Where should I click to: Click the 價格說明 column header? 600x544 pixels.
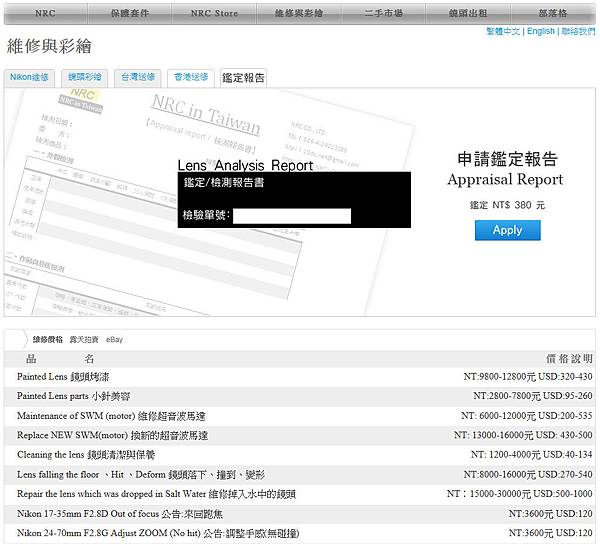569,359
